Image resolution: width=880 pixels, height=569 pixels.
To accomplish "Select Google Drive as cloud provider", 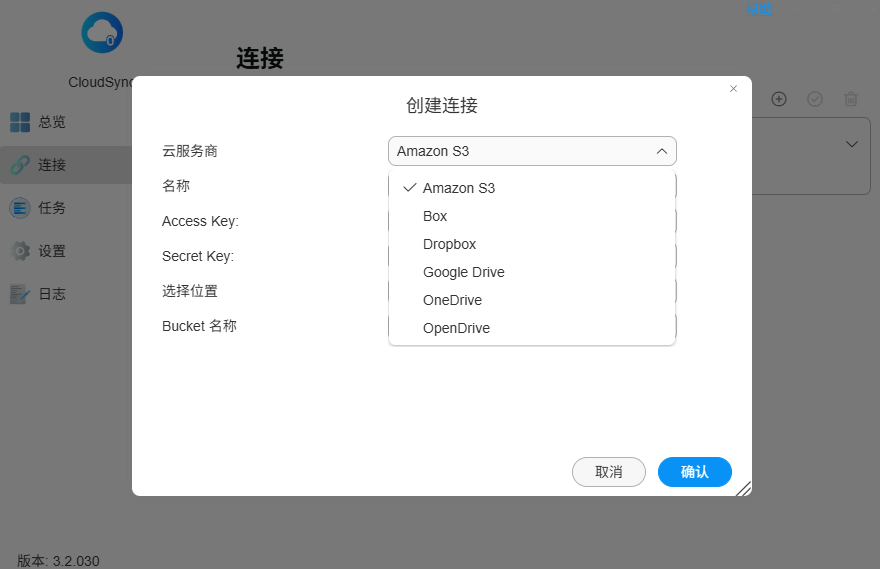I will click(532, 272).
